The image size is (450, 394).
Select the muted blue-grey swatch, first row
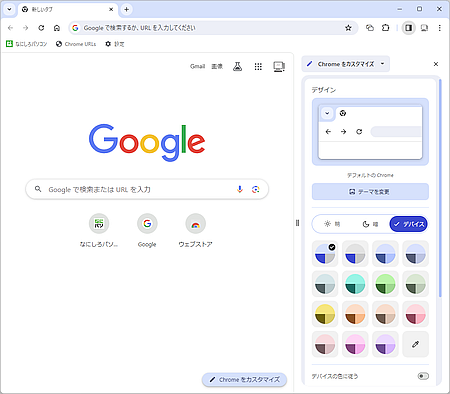[x=415, y=254]
